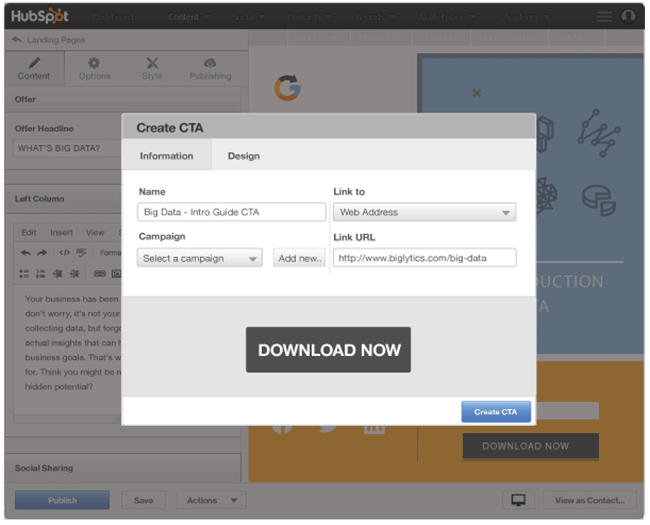Select the Content pencil tab
This screenshot has width=650, height=525.
click(34, 69)
